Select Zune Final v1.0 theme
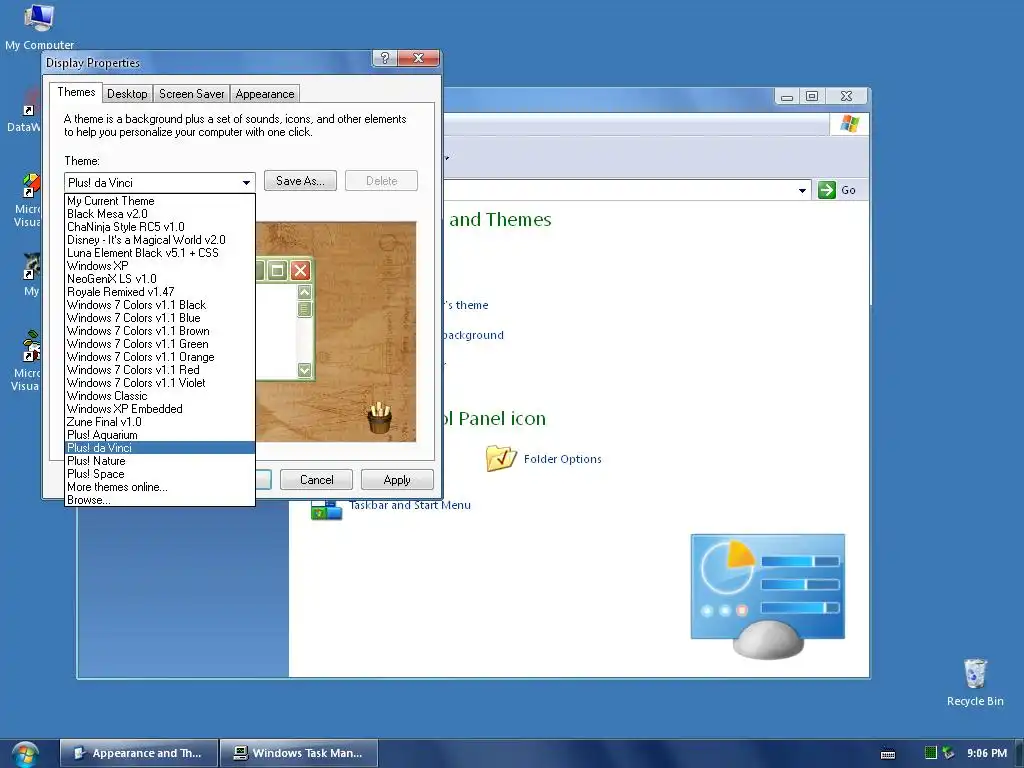The height and width of the screenshot is (768, 1024). pyautogui.click(x=160, y=423)
